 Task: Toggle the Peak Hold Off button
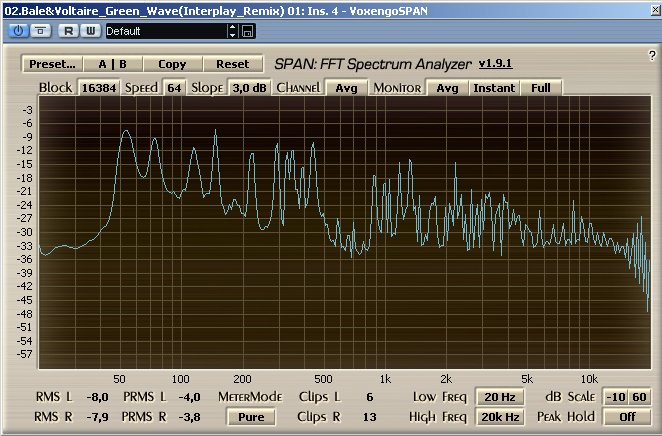point(627,417)
